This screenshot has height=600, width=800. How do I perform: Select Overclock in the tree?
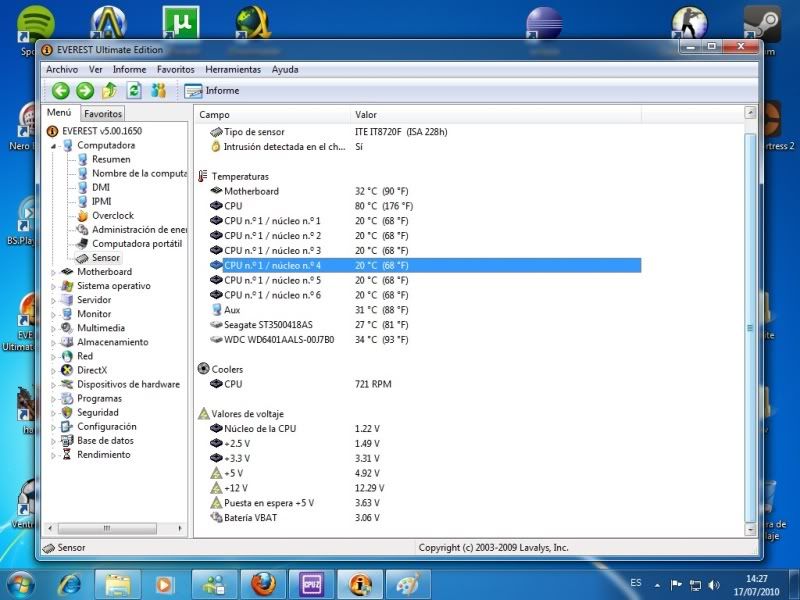(x=113, y=215)
